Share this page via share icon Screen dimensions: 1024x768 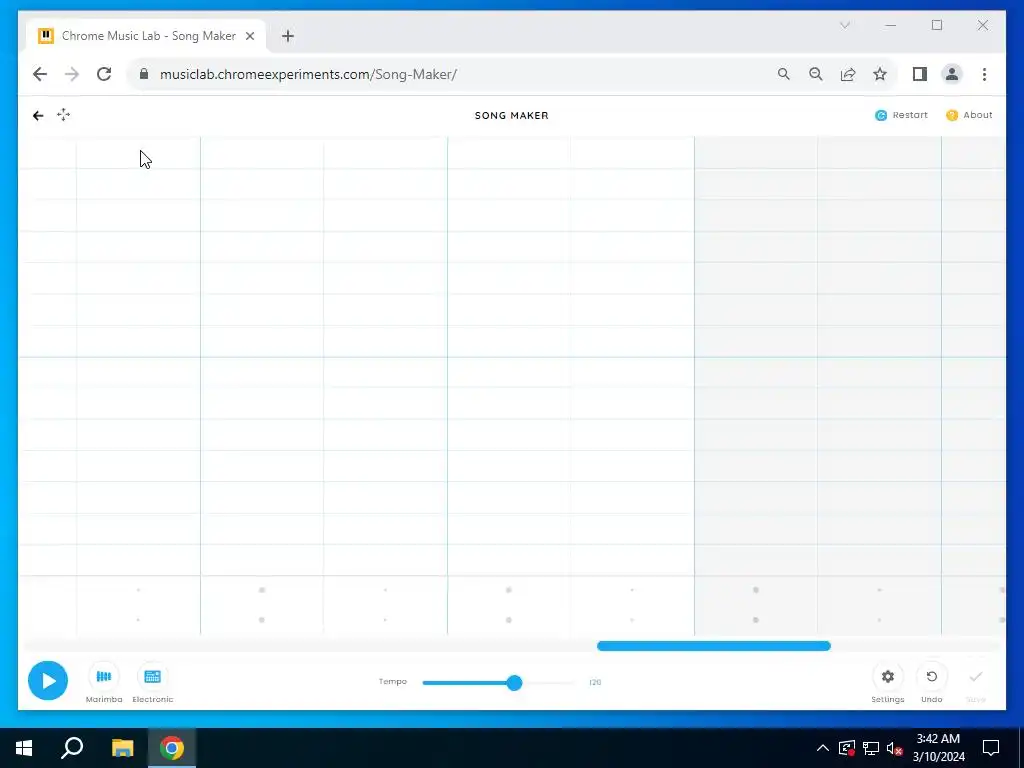pyautogui.click(x=848, y=74)
